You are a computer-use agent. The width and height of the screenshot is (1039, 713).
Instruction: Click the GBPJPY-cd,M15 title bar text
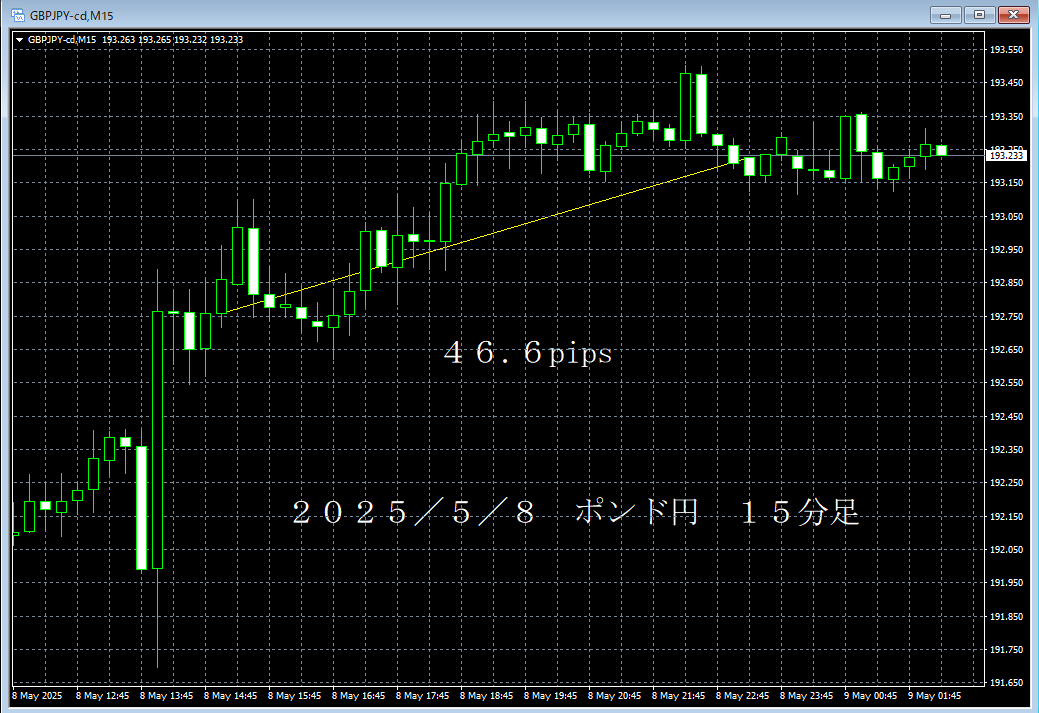click(72, 15)
